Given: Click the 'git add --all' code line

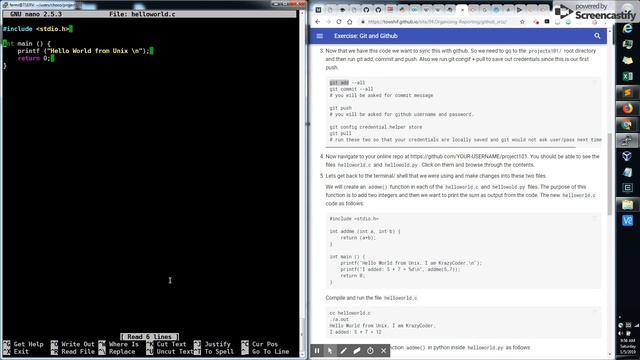Looking at the screenshot, I should [347, 82].
